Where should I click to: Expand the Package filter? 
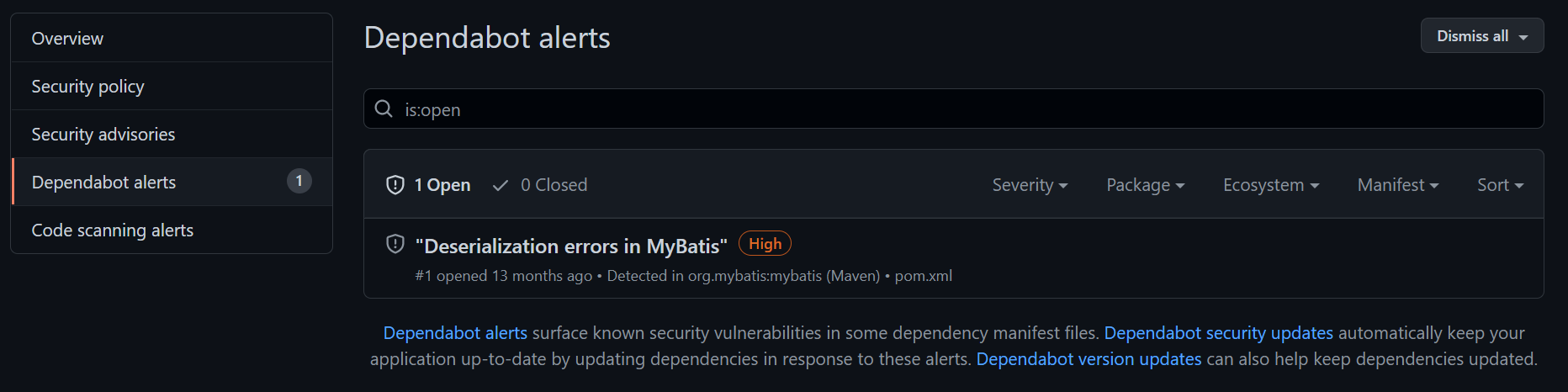point(1145,185)
